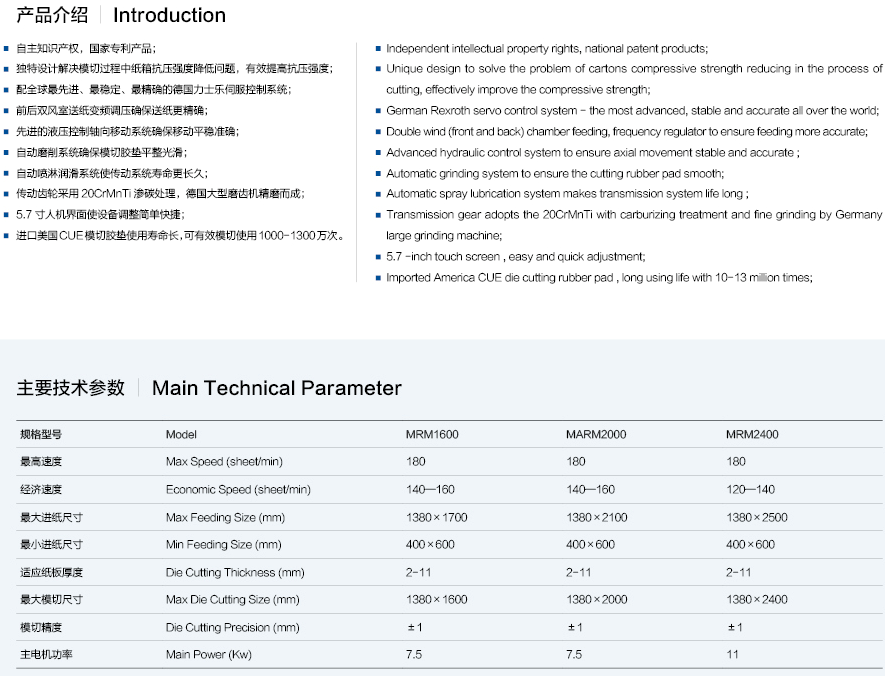This screenshot has width=885, height=676.
Task: Click the "Independent intellectual property rights" bullet line
Action: (x=546, y=48)
